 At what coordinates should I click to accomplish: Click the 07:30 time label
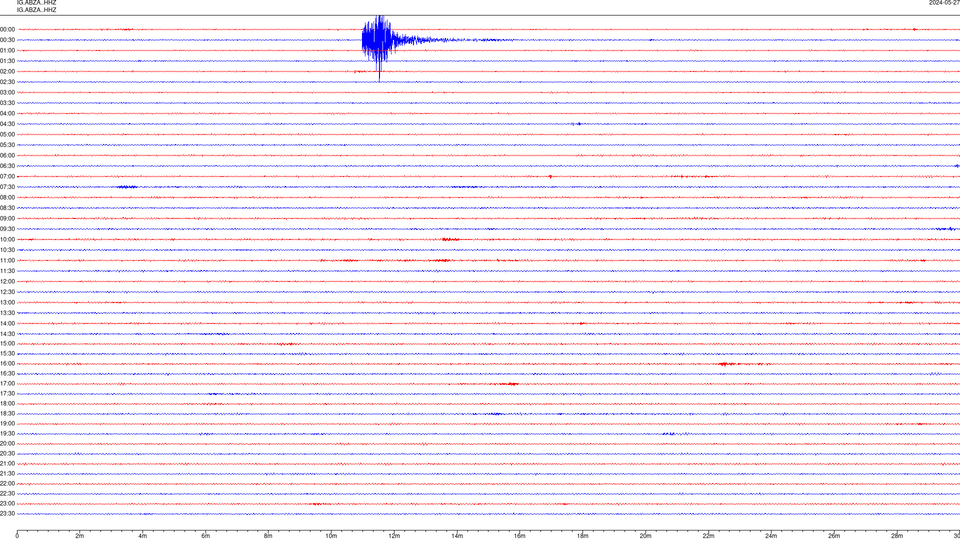click(7, 187)
